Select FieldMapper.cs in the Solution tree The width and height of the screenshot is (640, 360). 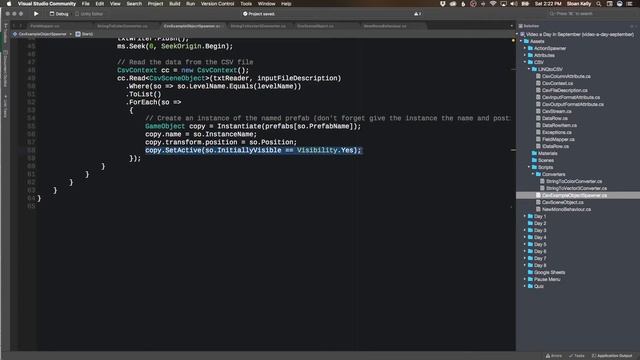point(558,139)
